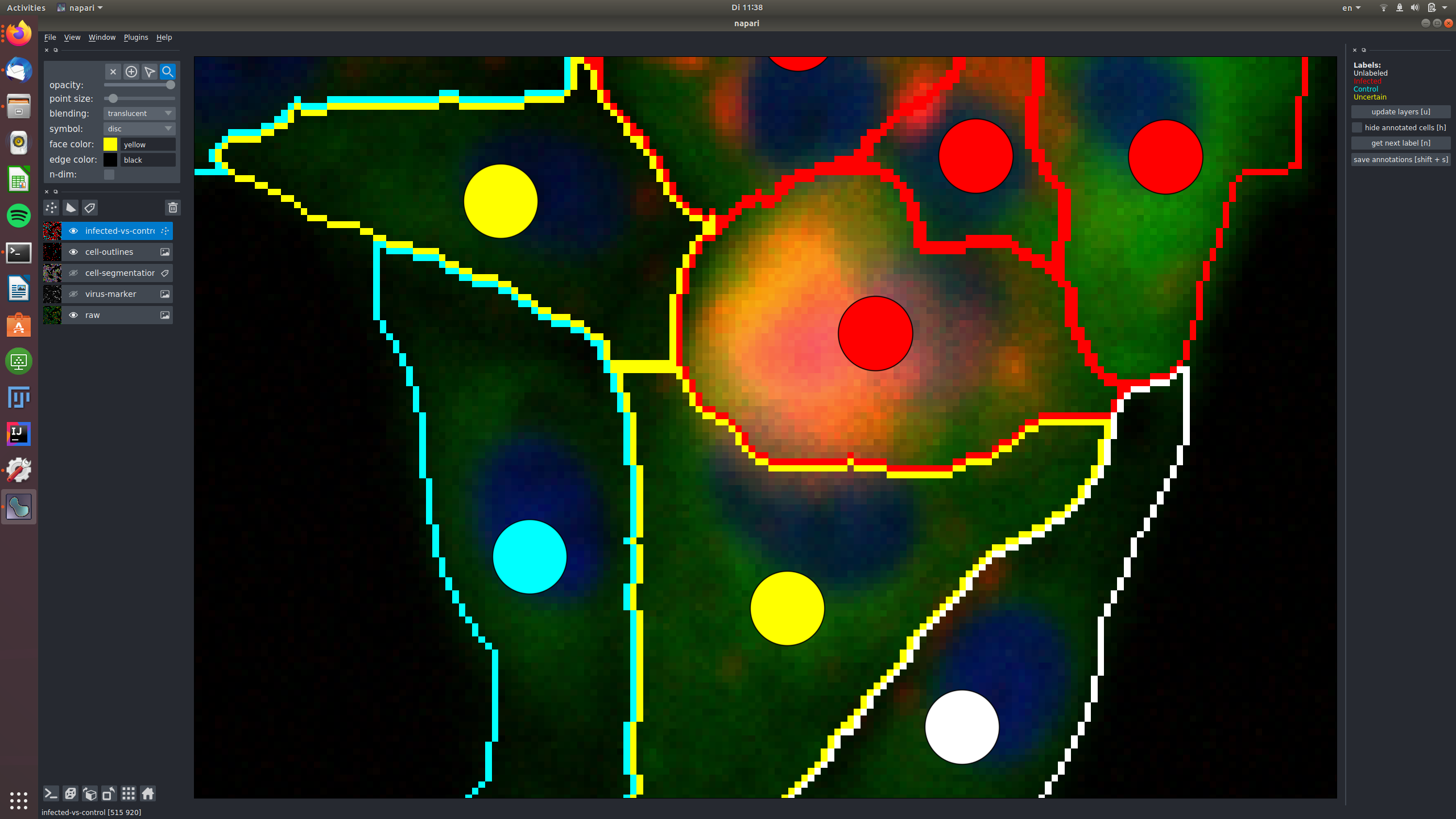Click the yellow face color swatch
The image size is (1456, 819).
pos(110,144)
